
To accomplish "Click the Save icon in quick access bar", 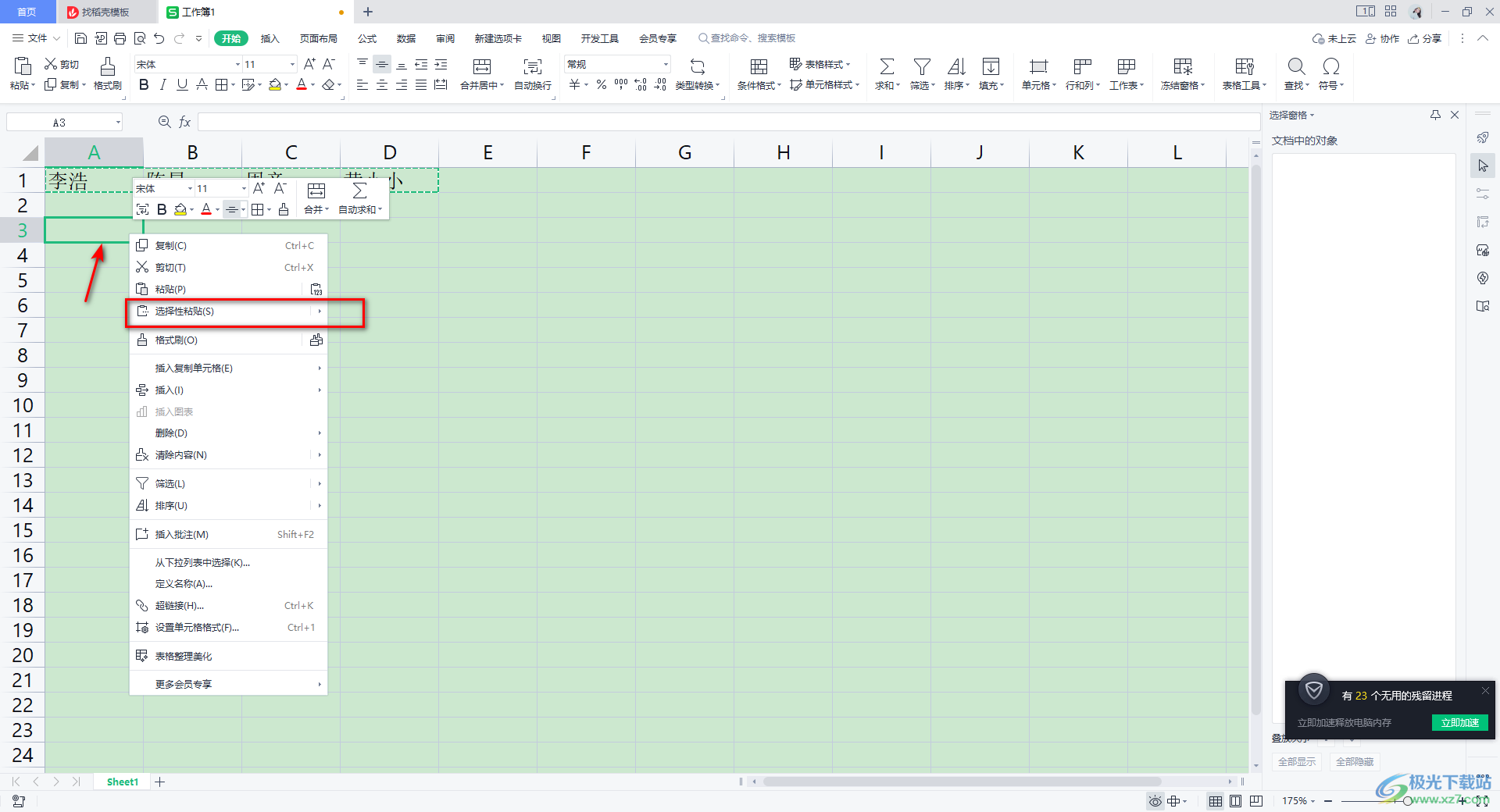I will 80,38.
